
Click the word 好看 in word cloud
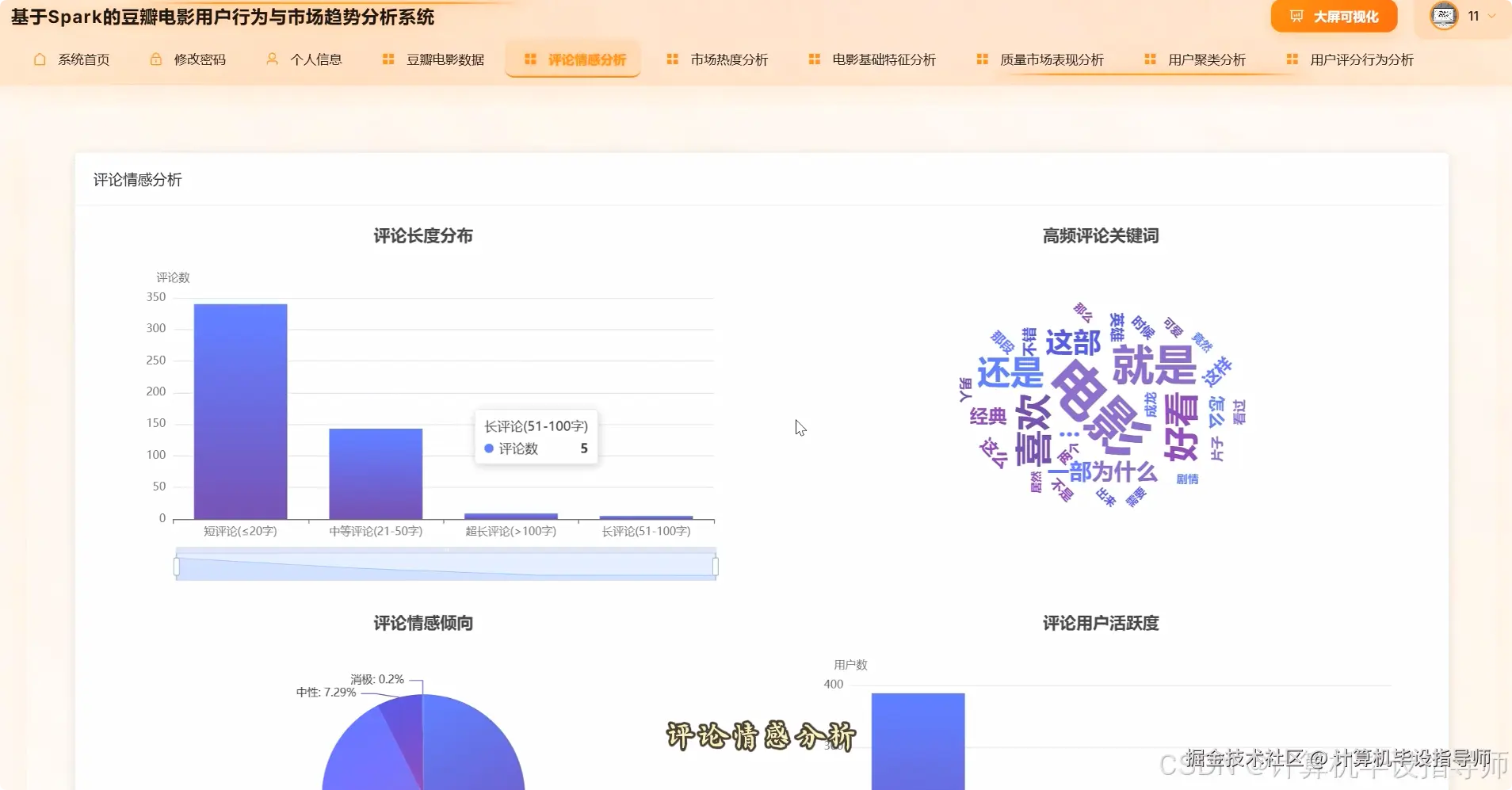pyautogui.click(x=1181, y=426)
